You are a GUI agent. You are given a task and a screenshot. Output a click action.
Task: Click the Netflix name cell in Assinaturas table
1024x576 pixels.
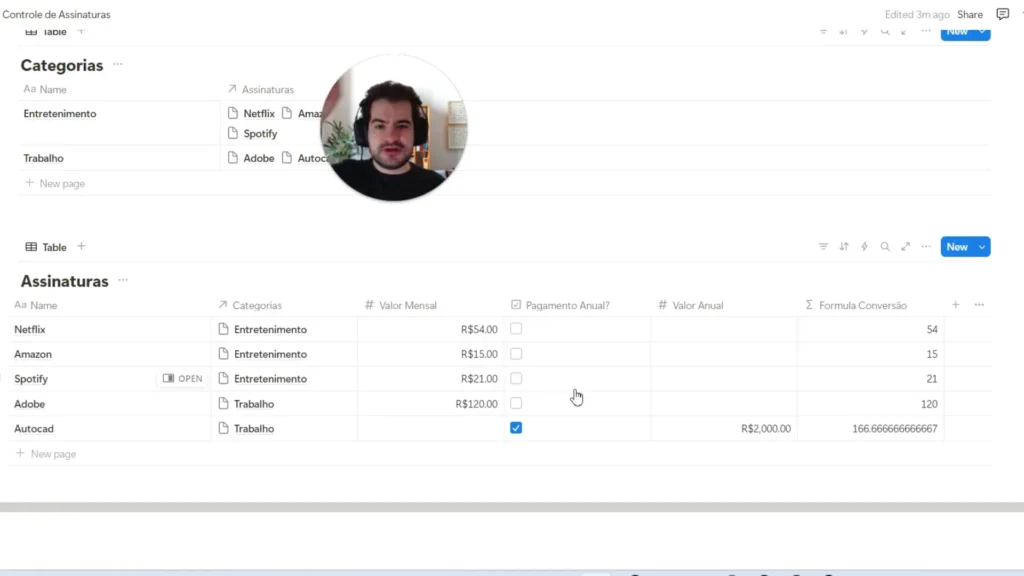point(110,329)
